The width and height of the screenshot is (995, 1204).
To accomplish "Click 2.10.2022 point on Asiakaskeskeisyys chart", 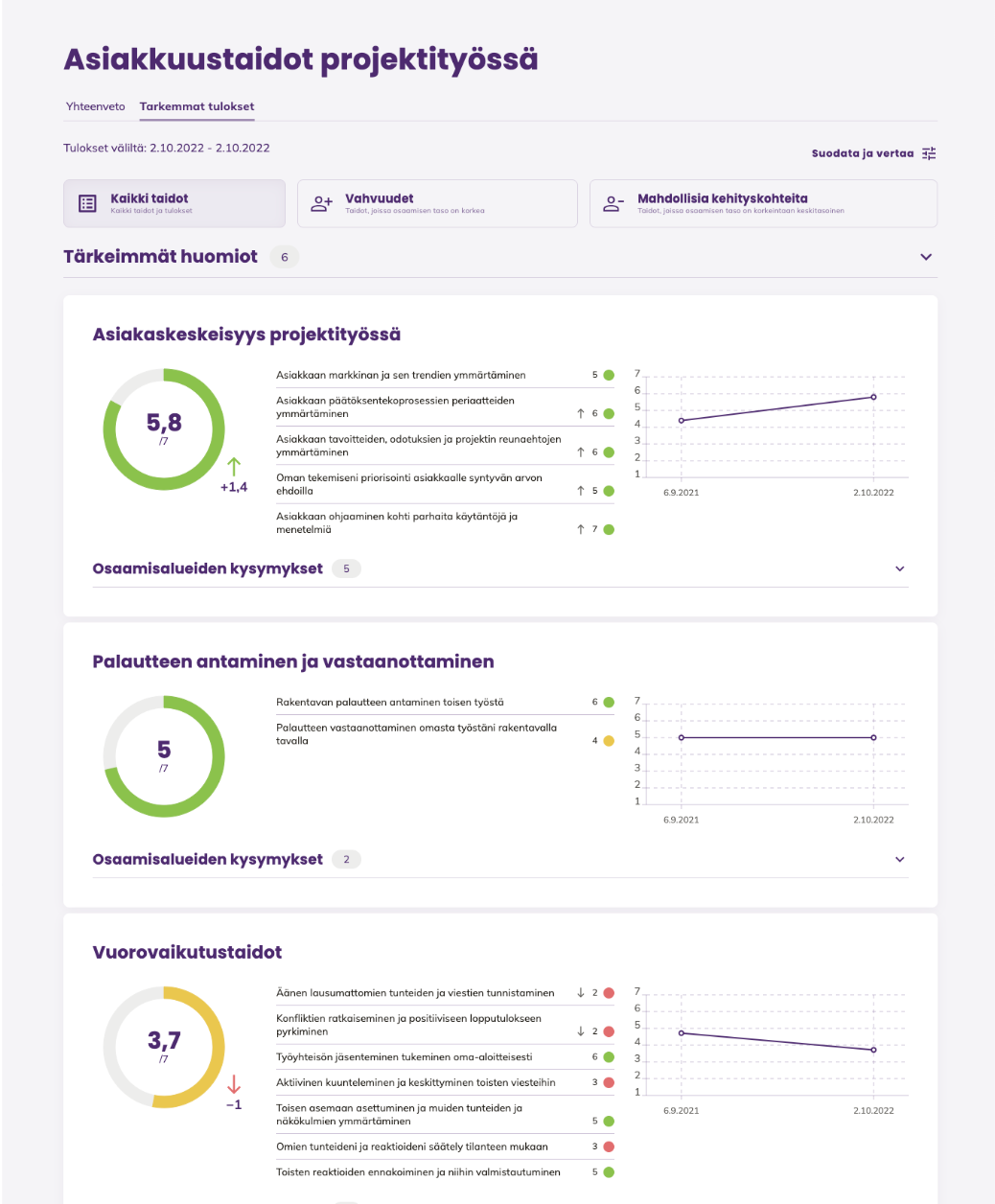I will pos(873,397).
